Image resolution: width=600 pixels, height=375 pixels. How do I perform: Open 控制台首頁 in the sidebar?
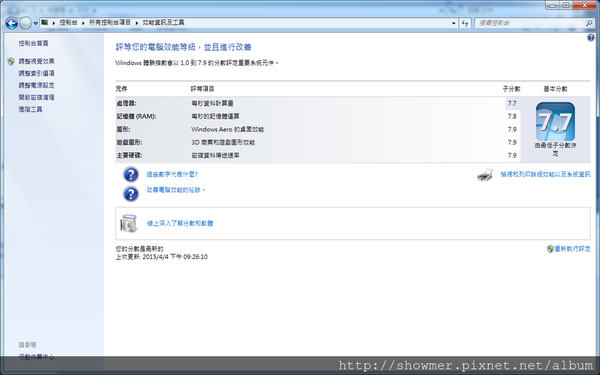click(33, 43)
